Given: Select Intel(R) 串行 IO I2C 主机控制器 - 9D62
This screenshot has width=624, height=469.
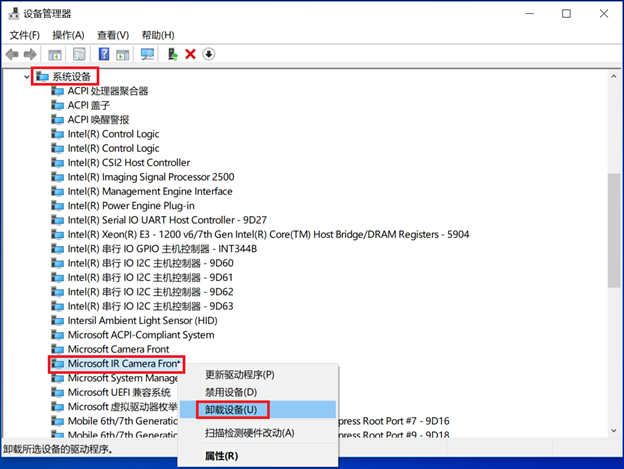Looking at the screenshot, I should point(150,292).
